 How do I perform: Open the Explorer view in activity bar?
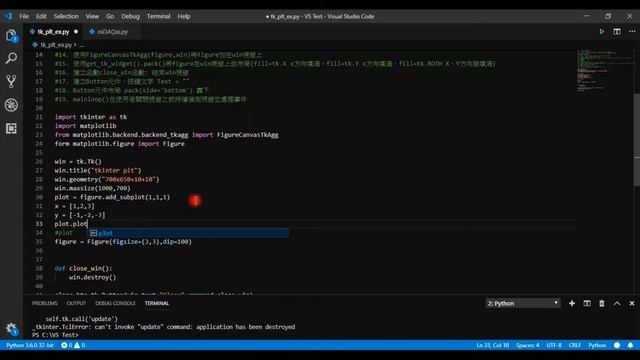click(11, 36)
